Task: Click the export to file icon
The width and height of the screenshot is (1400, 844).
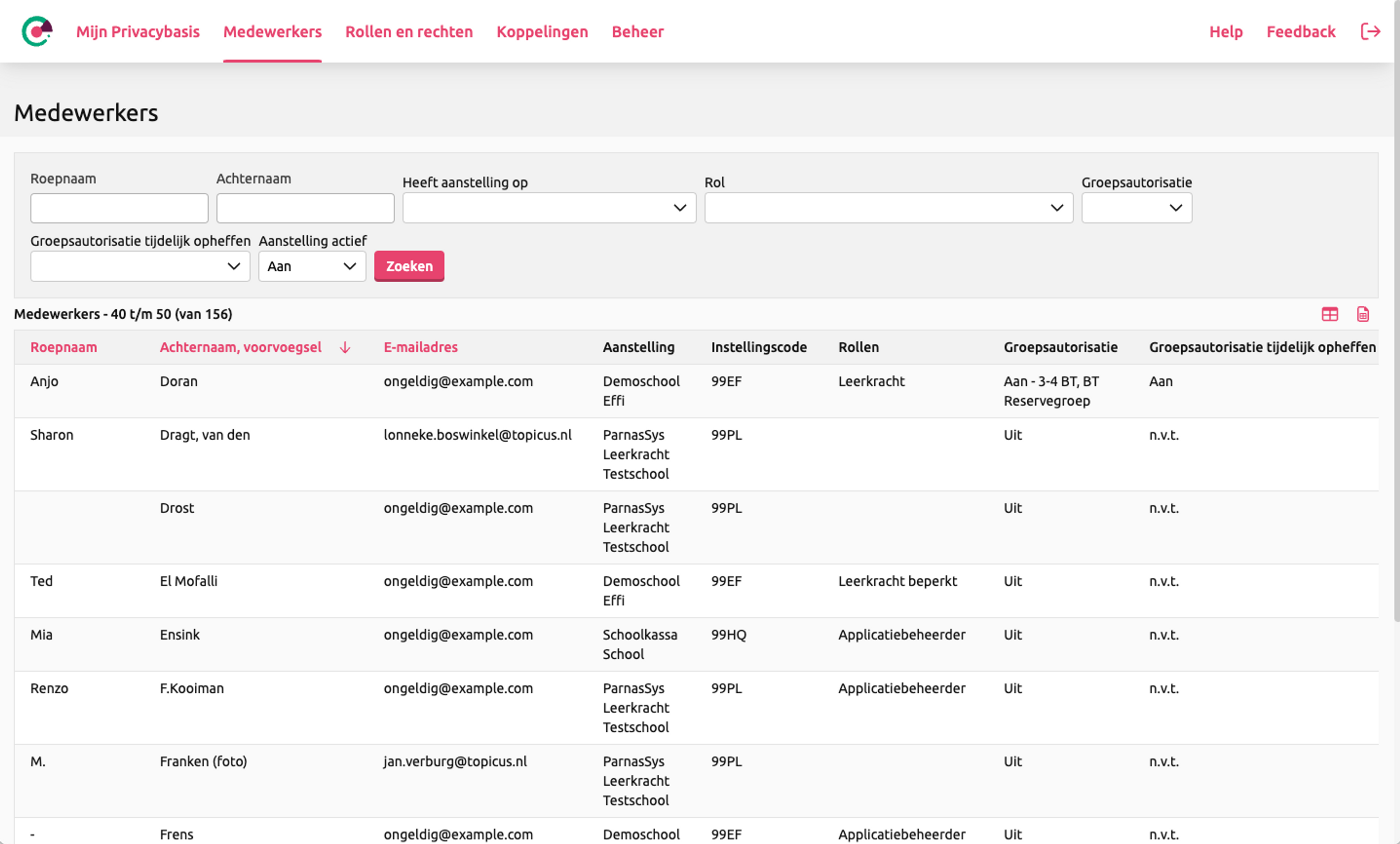Action: click(1363, 314)
